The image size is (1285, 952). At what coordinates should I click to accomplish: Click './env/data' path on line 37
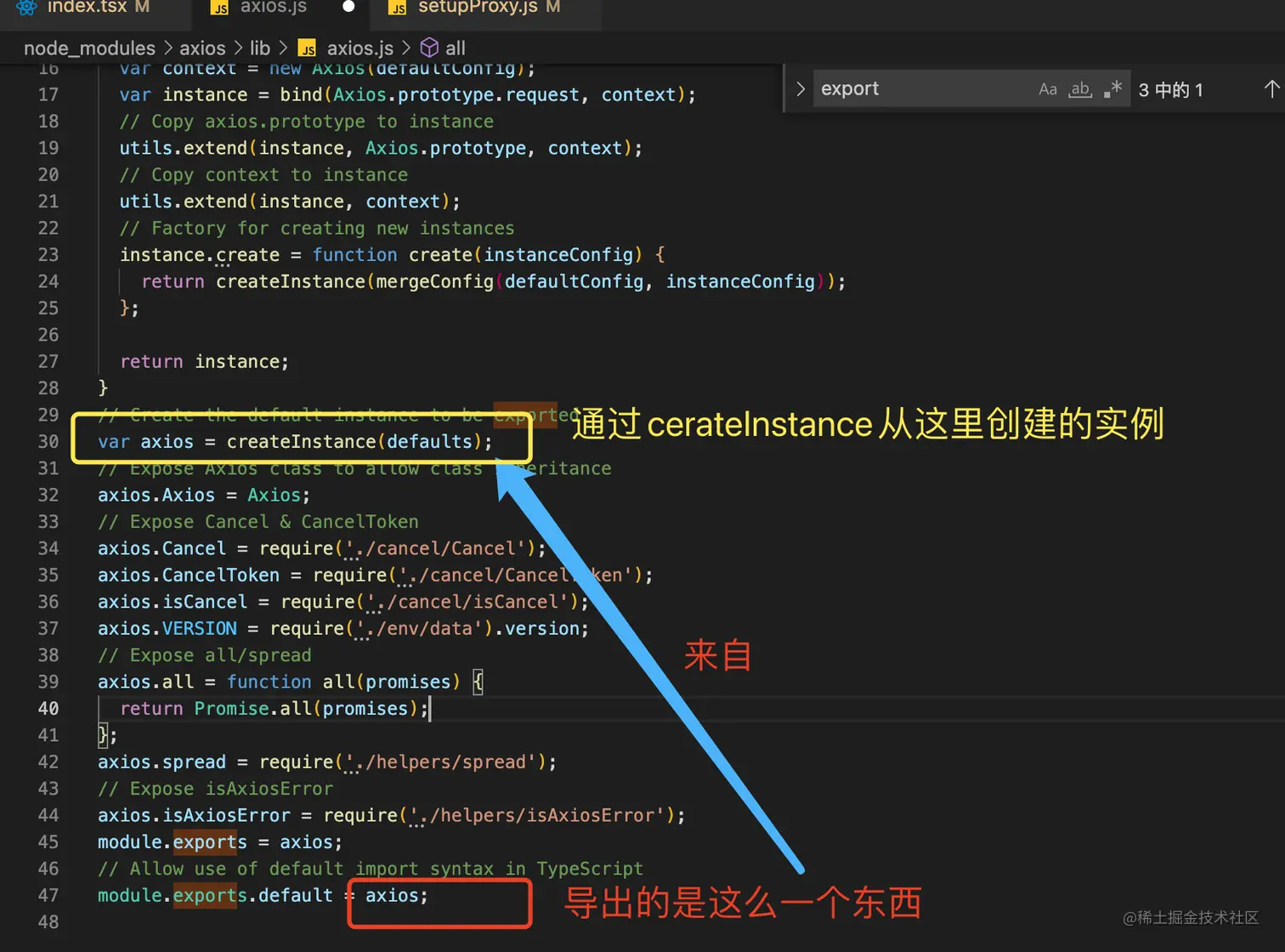(x=418, y=628)
